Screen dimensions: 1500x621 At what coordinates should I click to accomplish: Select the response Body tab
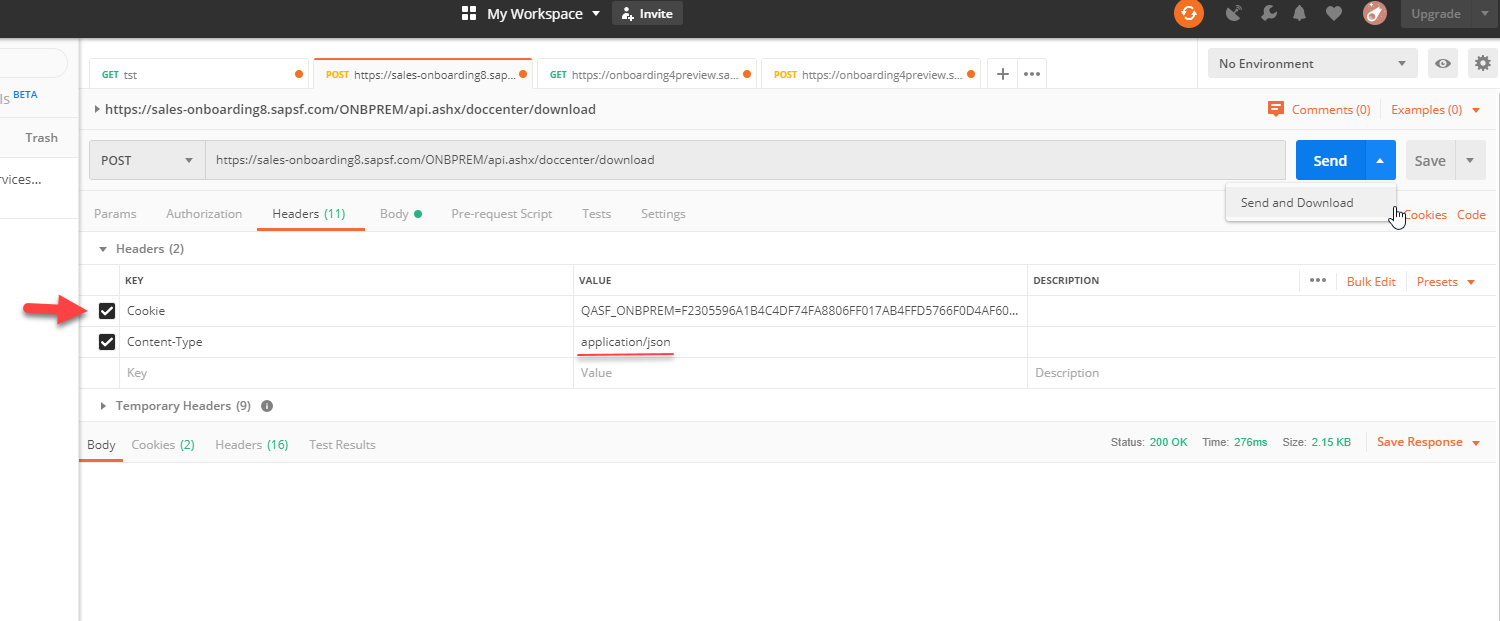coord(101,445)
